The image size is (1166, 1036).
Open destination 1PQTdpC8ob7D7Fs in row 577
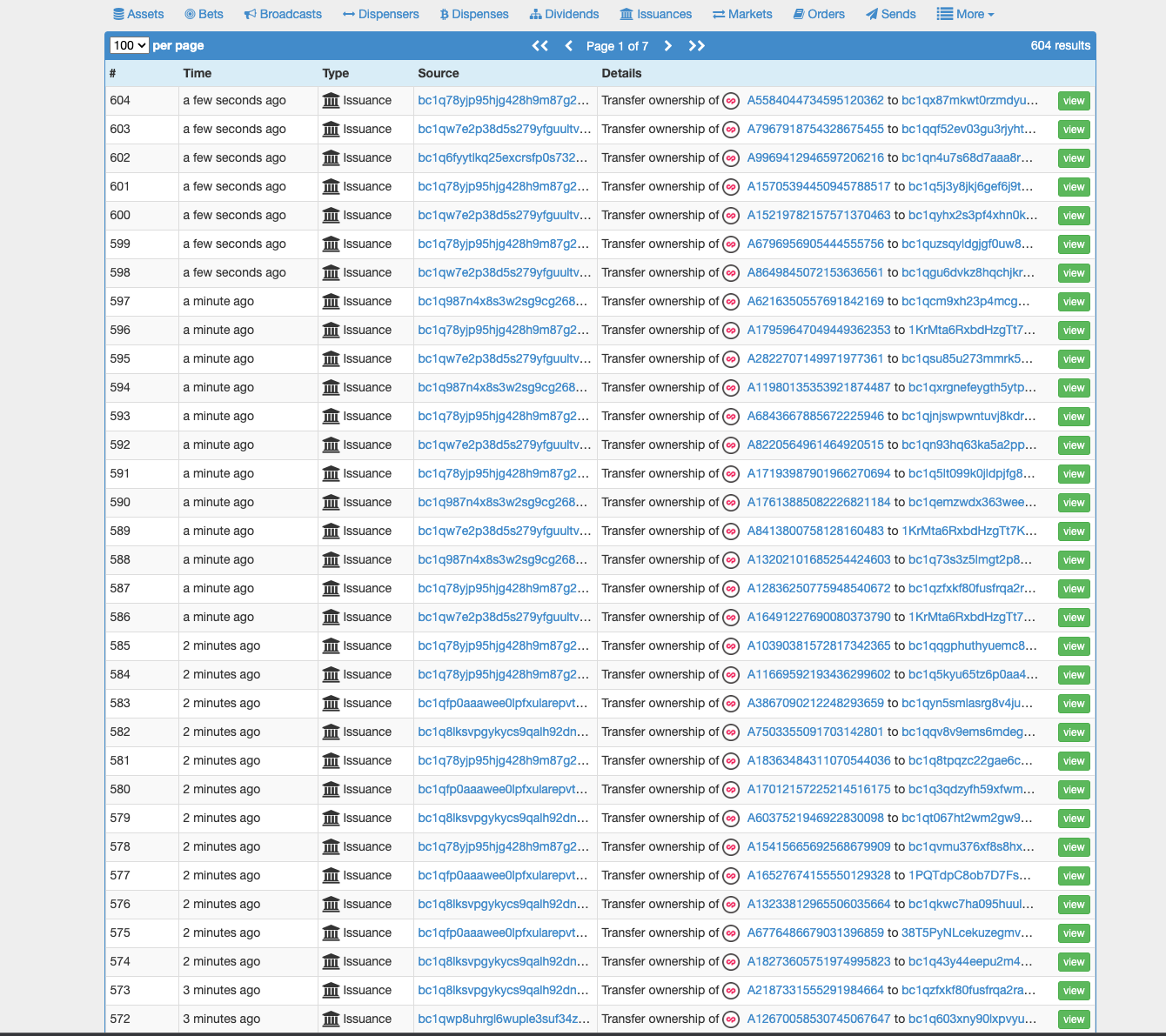[970, 875]
